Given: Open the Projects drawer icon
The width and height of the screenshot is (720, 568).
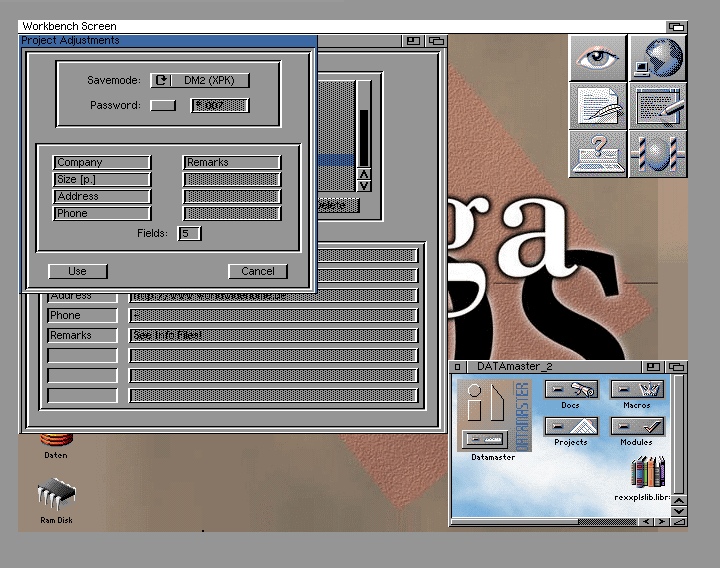Looking at the screenshot, I should (570, 427).
